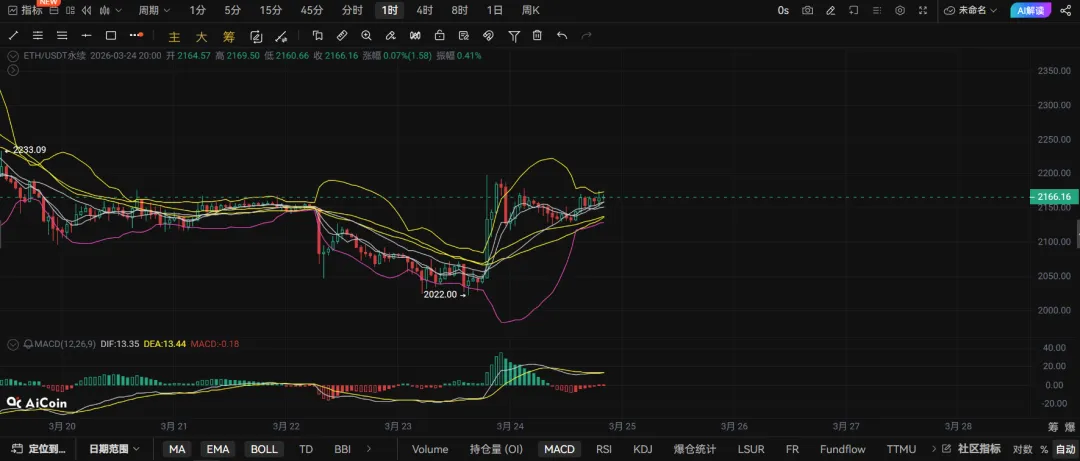Screen dimensions: 1080x461
Task: Click the magnifier zoom-in tool
Action: (x=366, y=36)
